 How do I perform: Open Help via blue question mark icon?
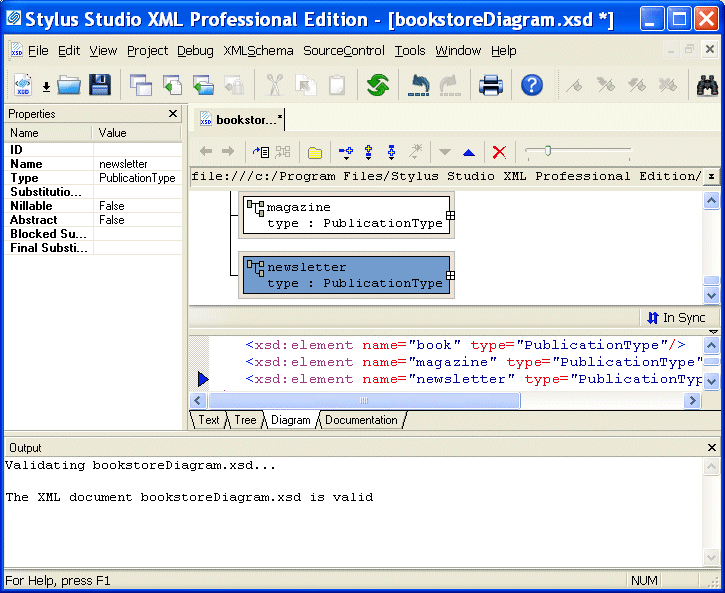click(532, 85)
